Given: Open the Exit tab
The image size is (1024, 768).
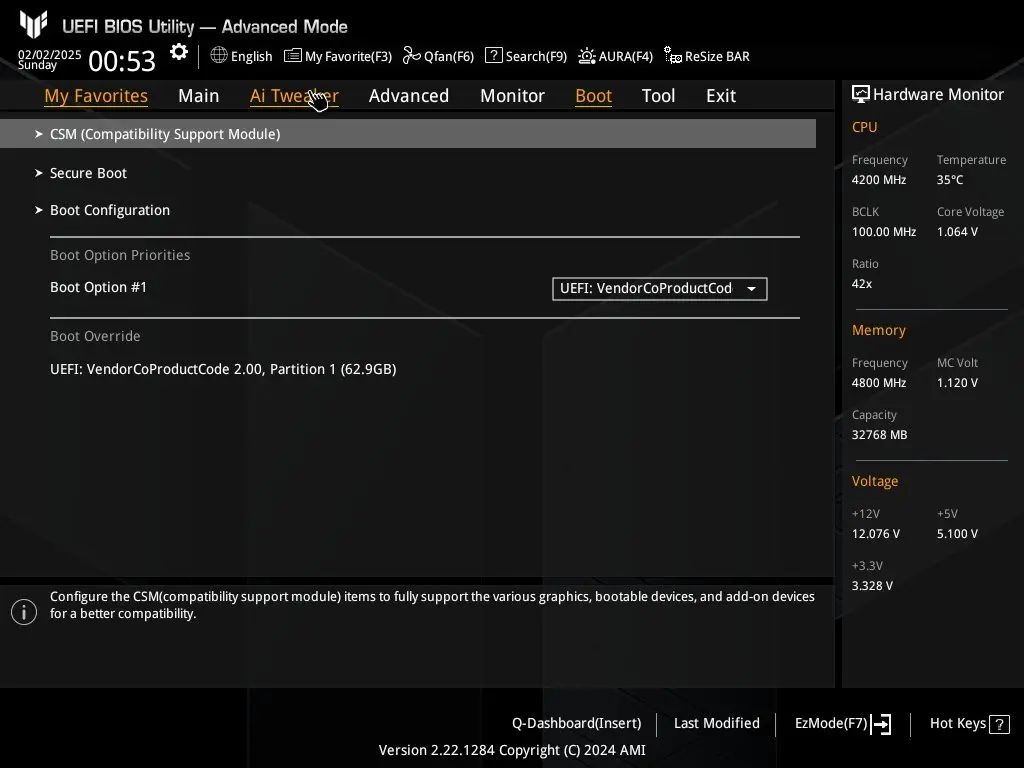Looking at the screenshot, I should click(721, 96).
